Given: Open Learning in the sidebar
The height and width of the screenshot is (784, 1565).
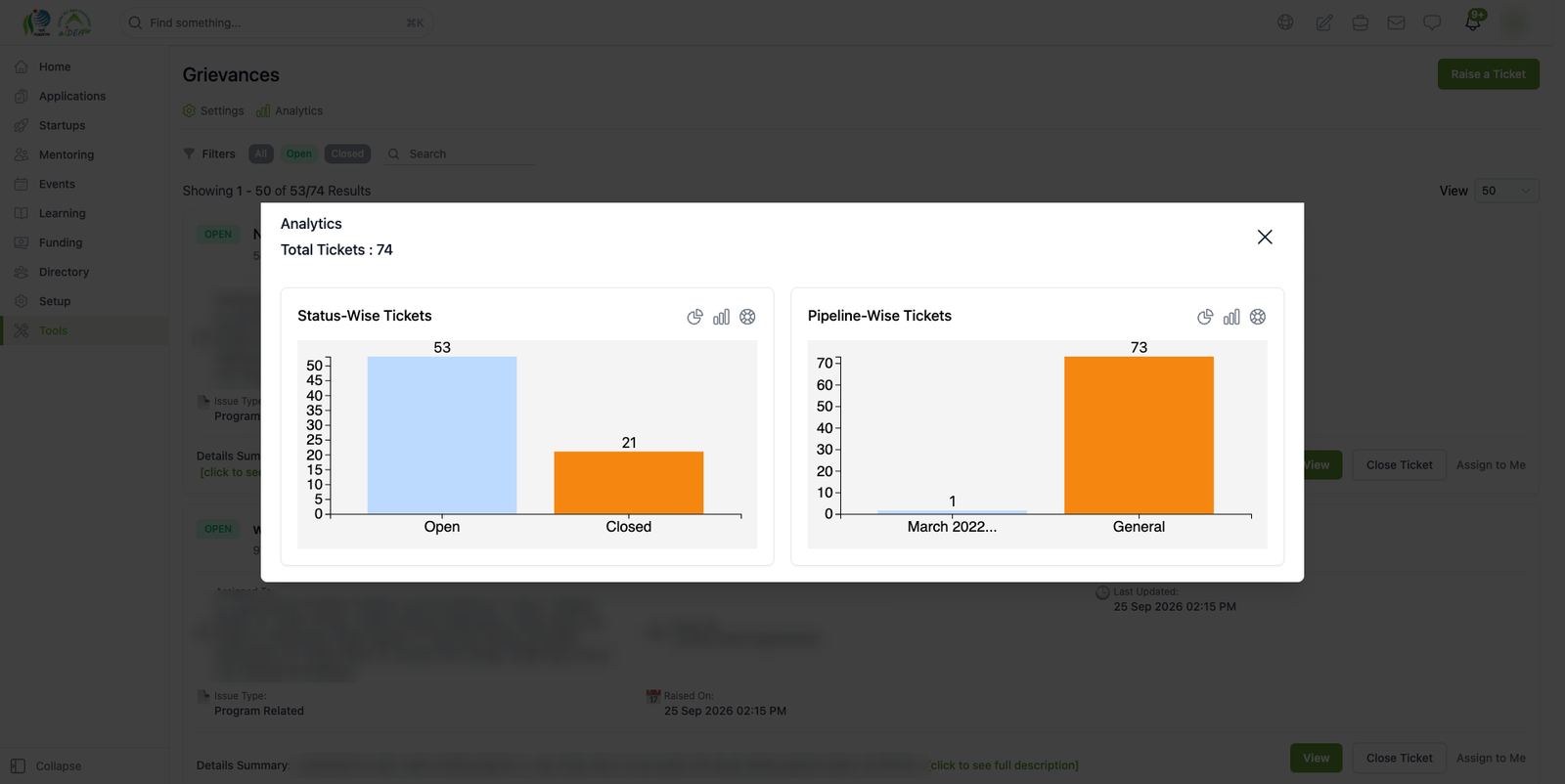Looking at the screenshot, I should click(x=84, y=213).
